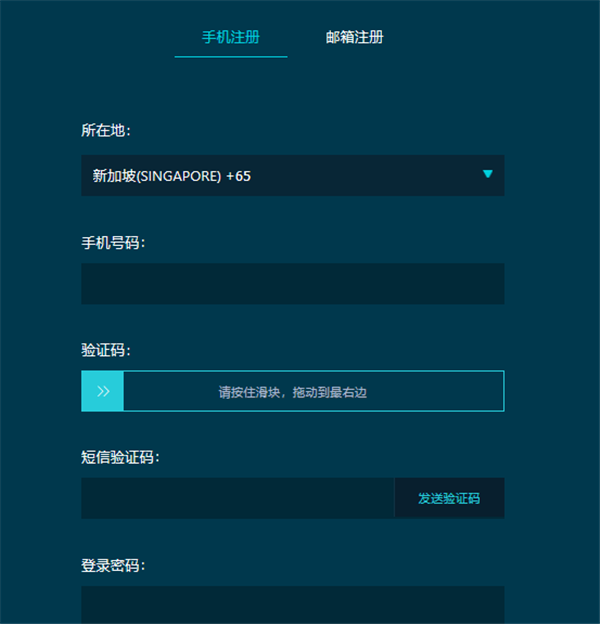
Task: Click the 短信验证码 field label
Action: 120,457
